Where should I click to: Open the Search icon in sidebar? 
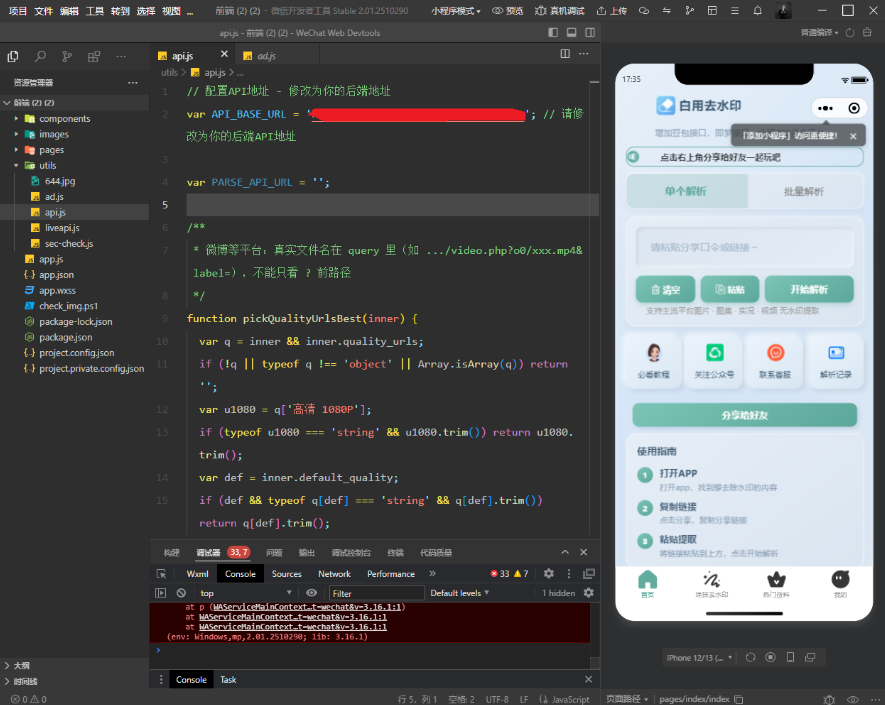(40, 56)
